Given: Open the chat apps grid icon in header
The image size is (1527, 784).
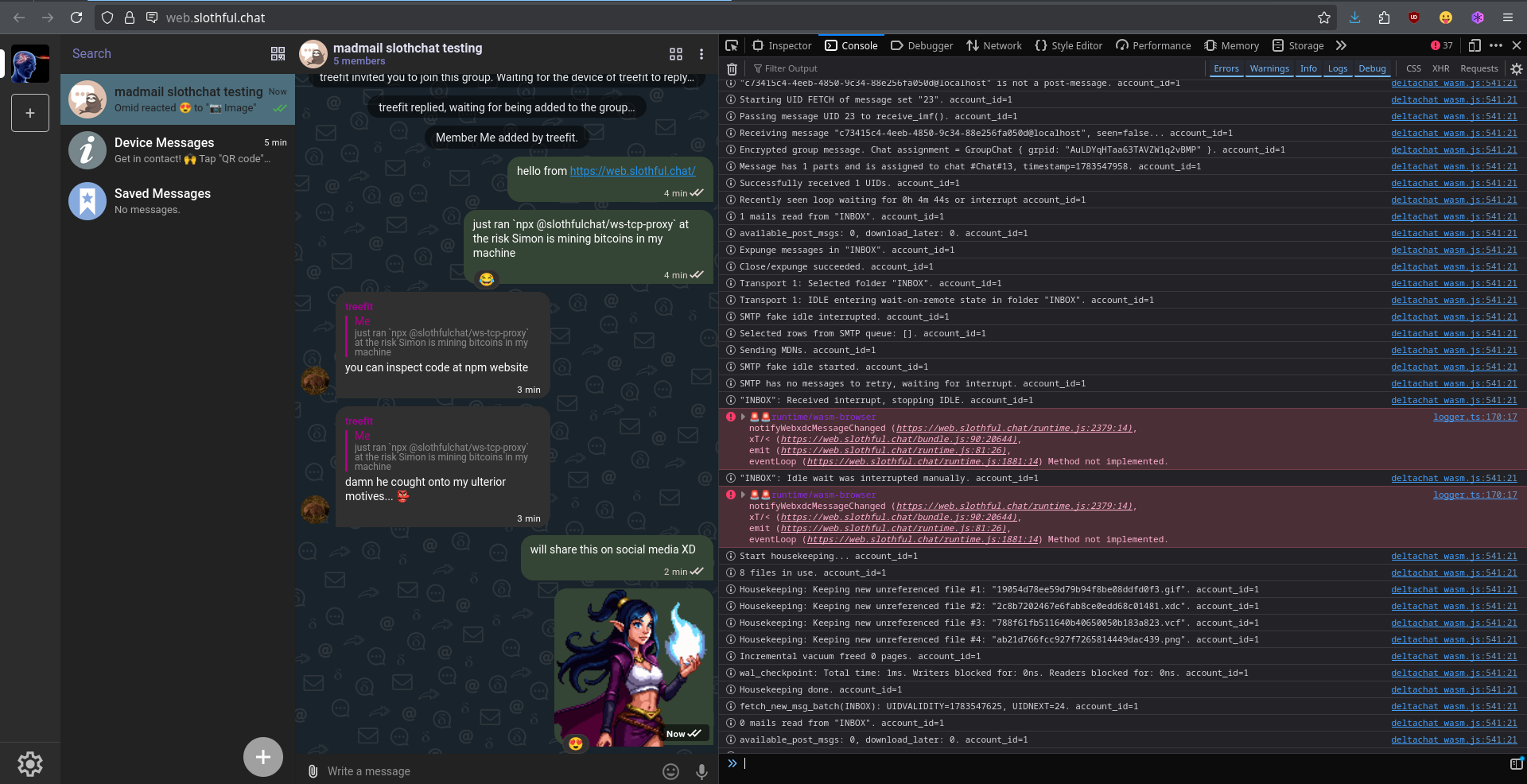Looking at the screenshot, I should [676, 54].
